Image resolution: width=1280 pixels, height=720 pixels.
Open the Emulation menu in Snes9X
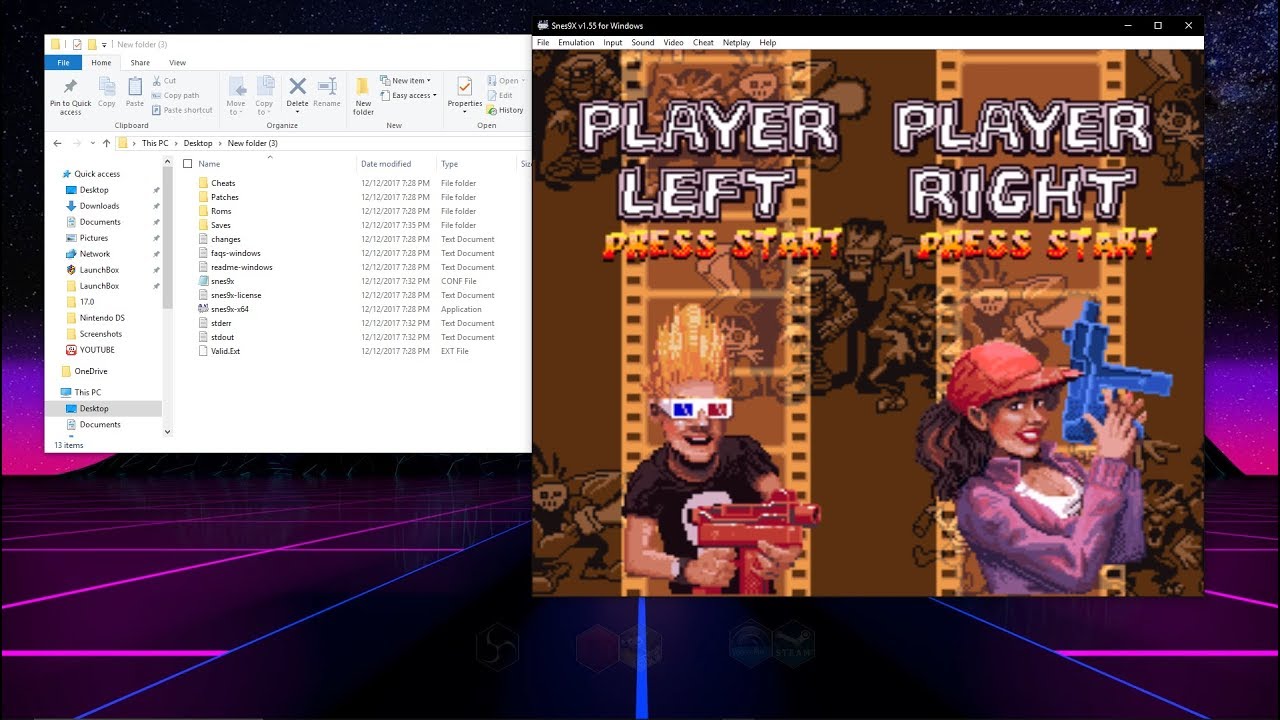pos(576,43)
